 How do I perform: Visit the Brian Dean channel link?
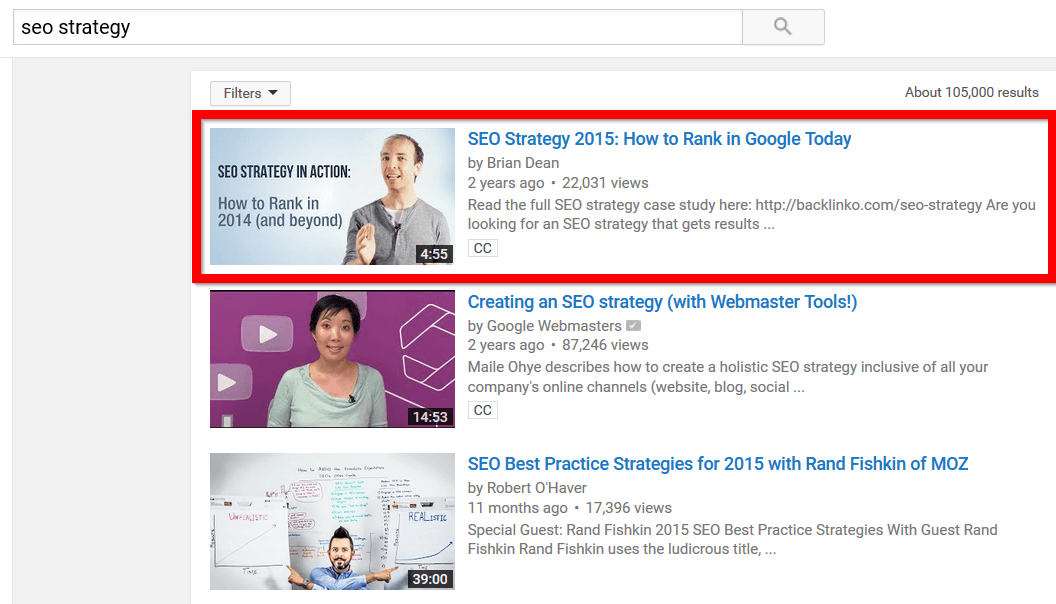coord(523,163)
